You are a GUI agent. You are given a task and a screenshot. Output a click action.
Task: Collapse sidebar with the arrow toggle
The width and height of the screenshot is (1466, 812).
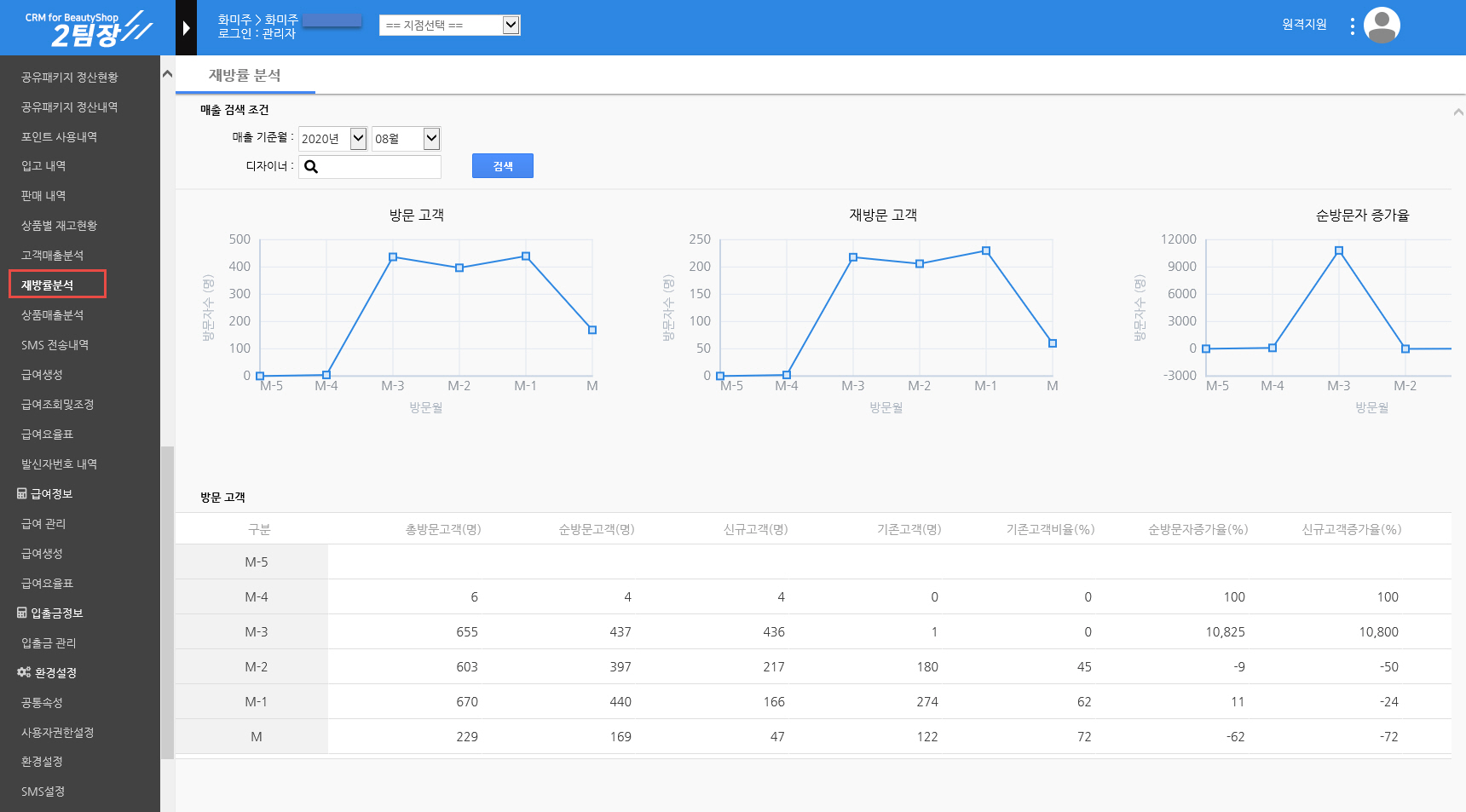[x=186, y=28]
